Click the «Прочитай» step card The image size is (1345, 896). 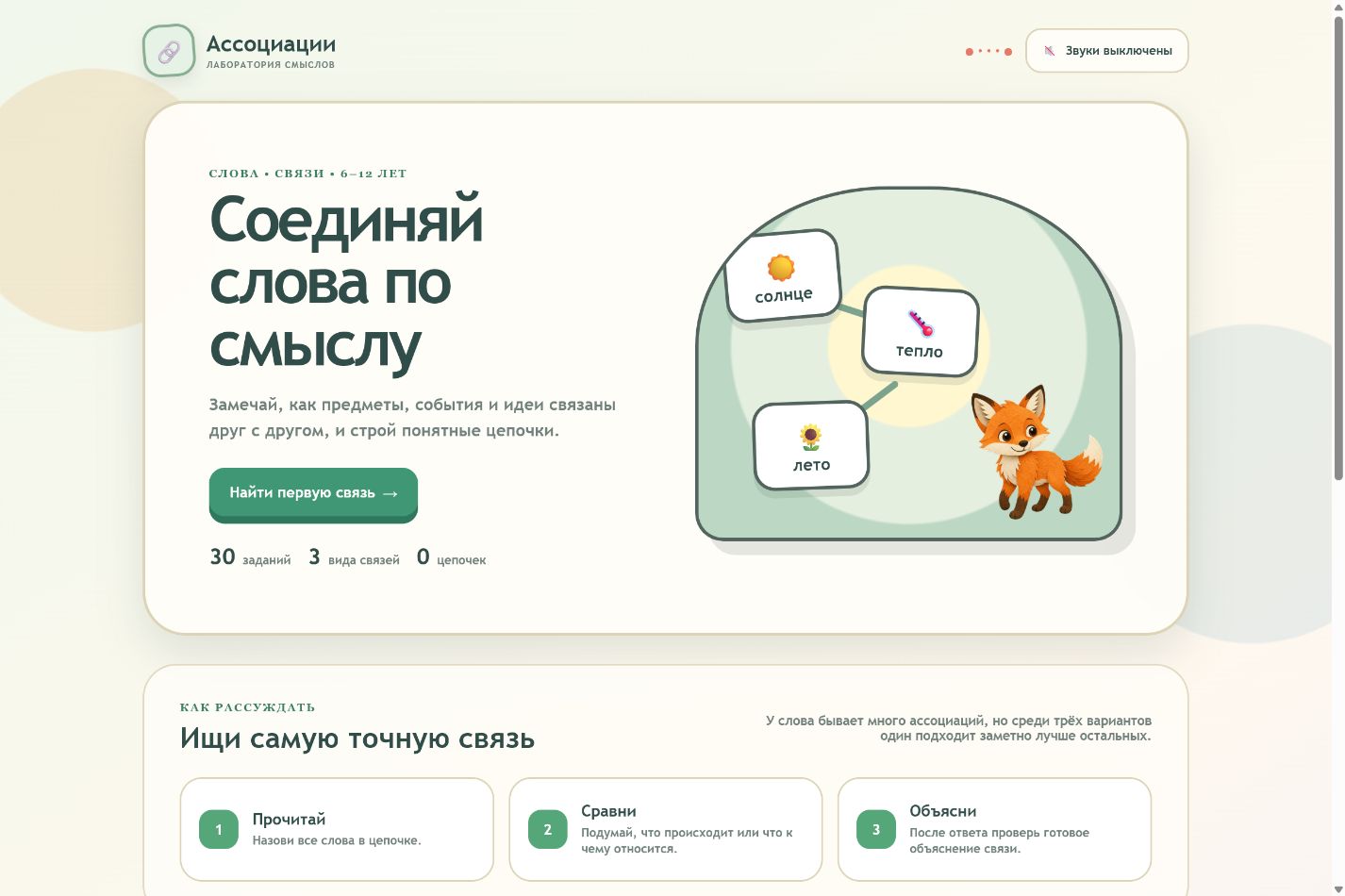[337, 829]
